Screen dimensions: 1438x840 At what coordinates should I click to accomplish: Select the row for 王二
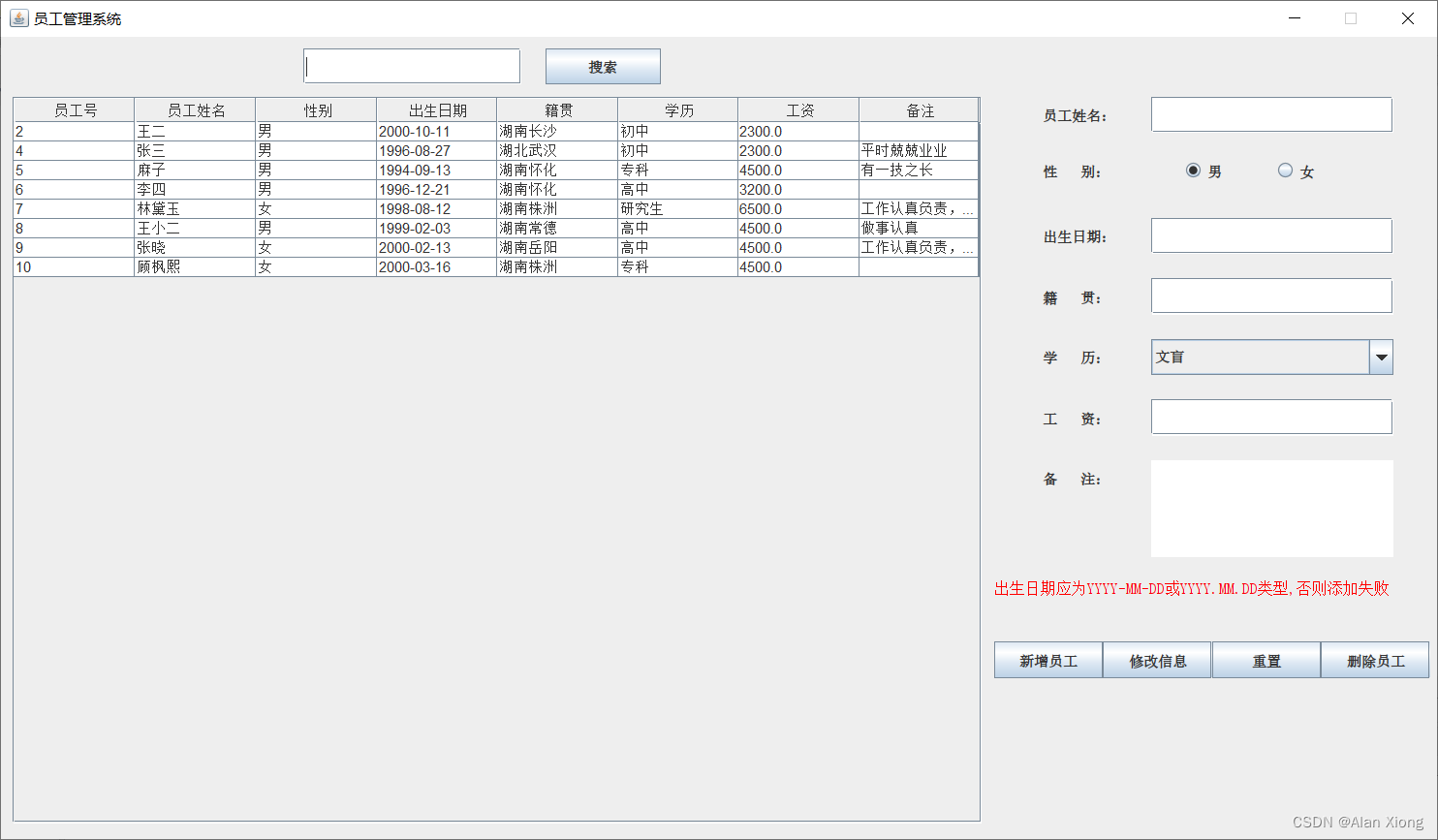click(x=496, y=131)
